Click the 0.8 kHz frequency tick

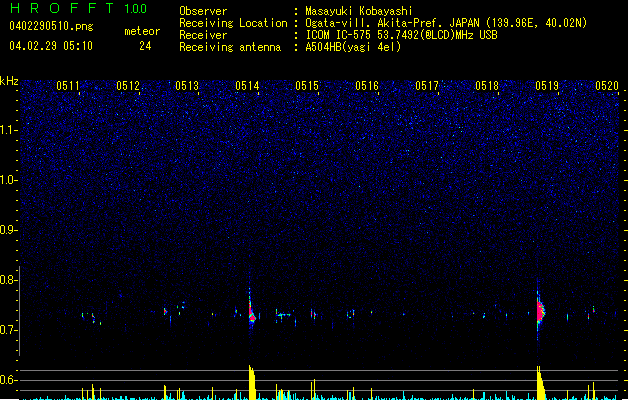8,280
